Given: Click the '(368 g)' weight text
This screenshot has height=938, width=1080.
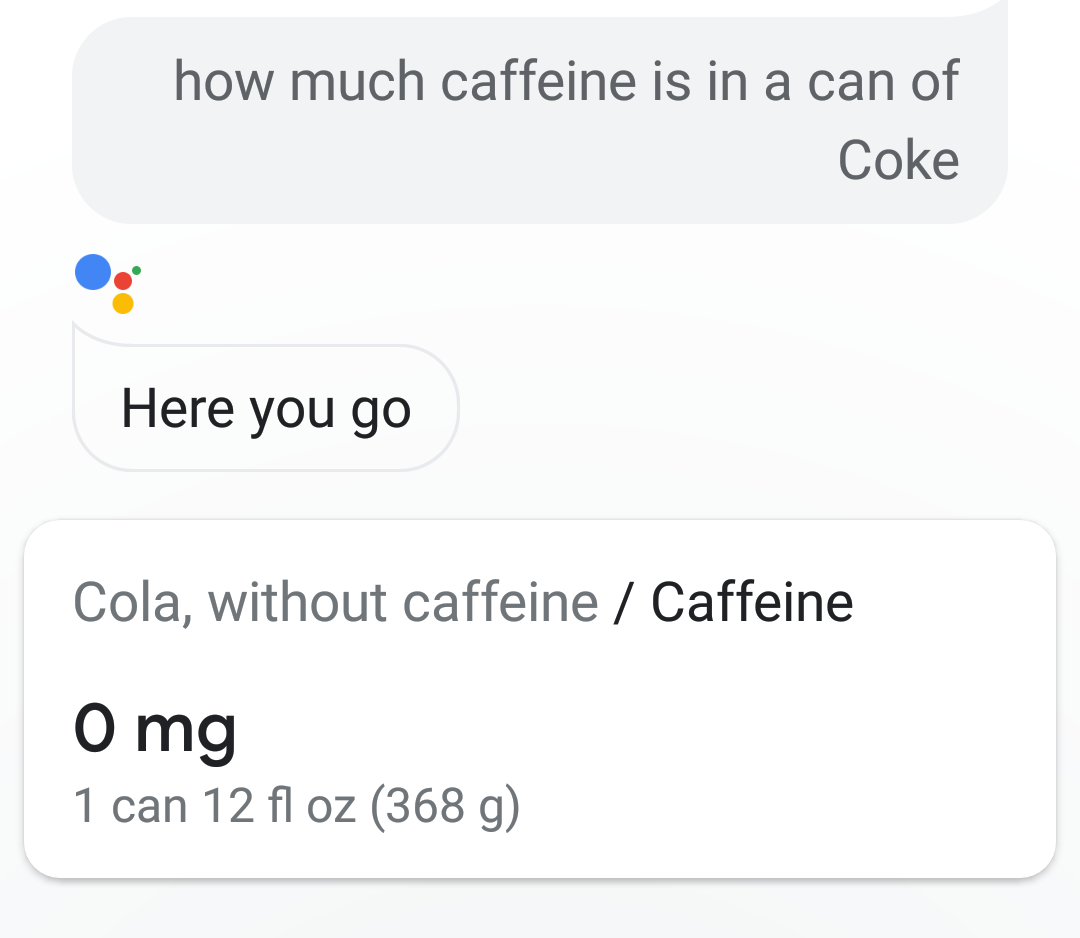Looking at the screenshot, I should pyautogui.click(x=445, y=806).
